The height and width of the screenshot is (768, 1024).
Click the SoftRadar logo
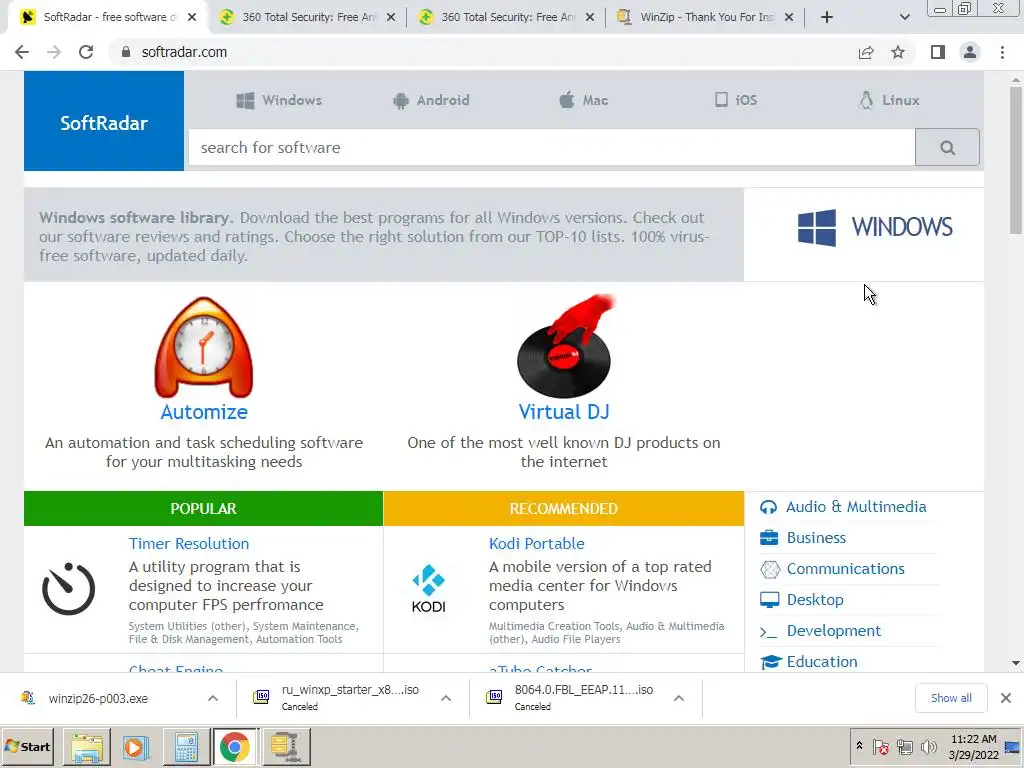tap(104, 121)
